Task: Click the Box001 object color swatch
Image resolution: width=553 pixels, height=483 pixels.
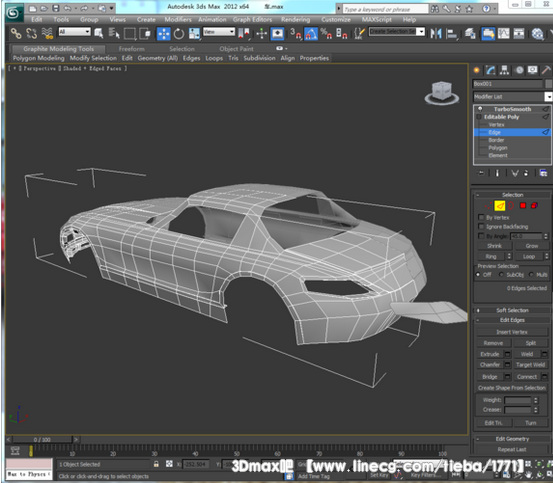Action: [548, 84]
